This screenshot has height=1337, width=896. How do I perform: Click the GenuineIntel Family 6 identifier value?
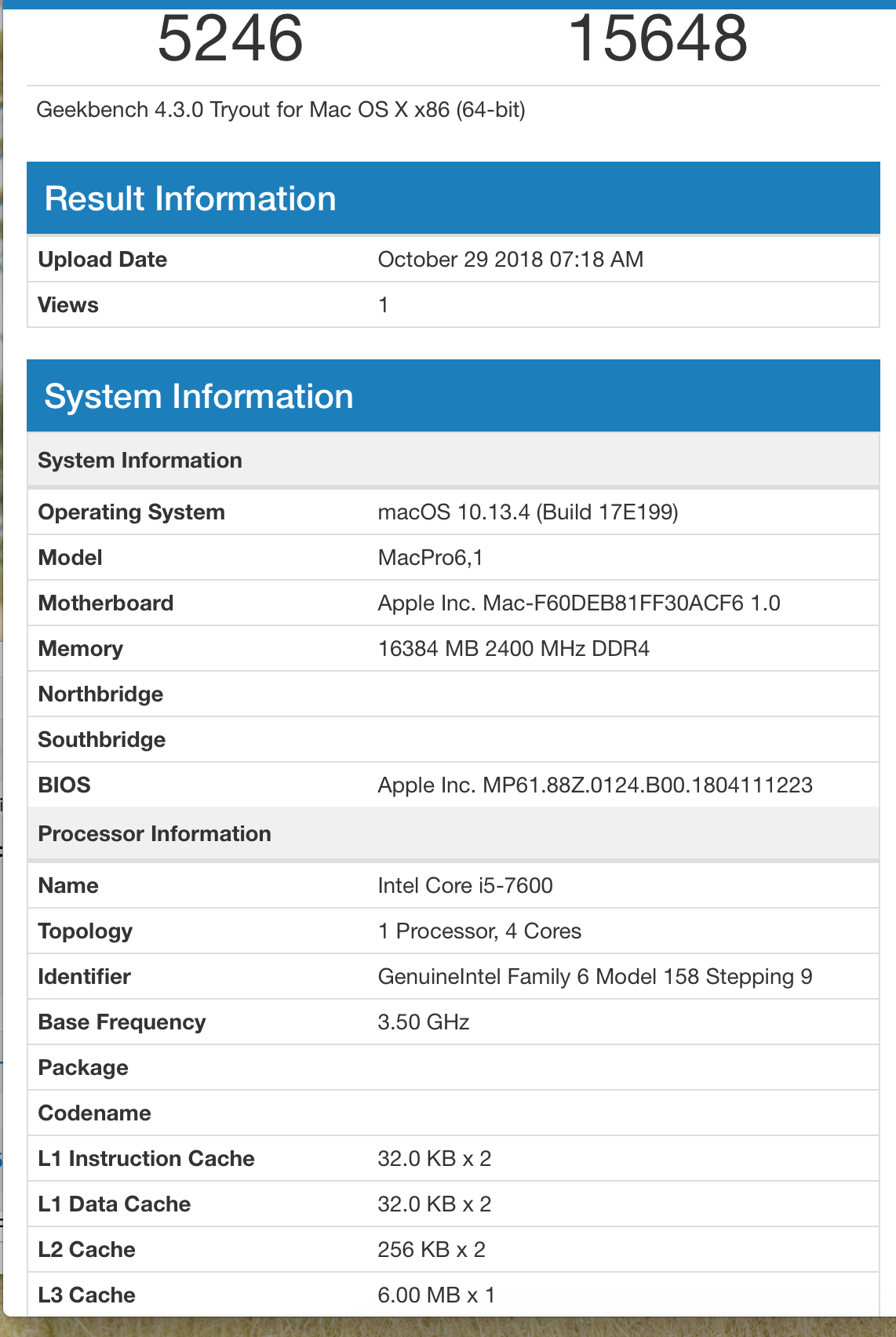594,977
